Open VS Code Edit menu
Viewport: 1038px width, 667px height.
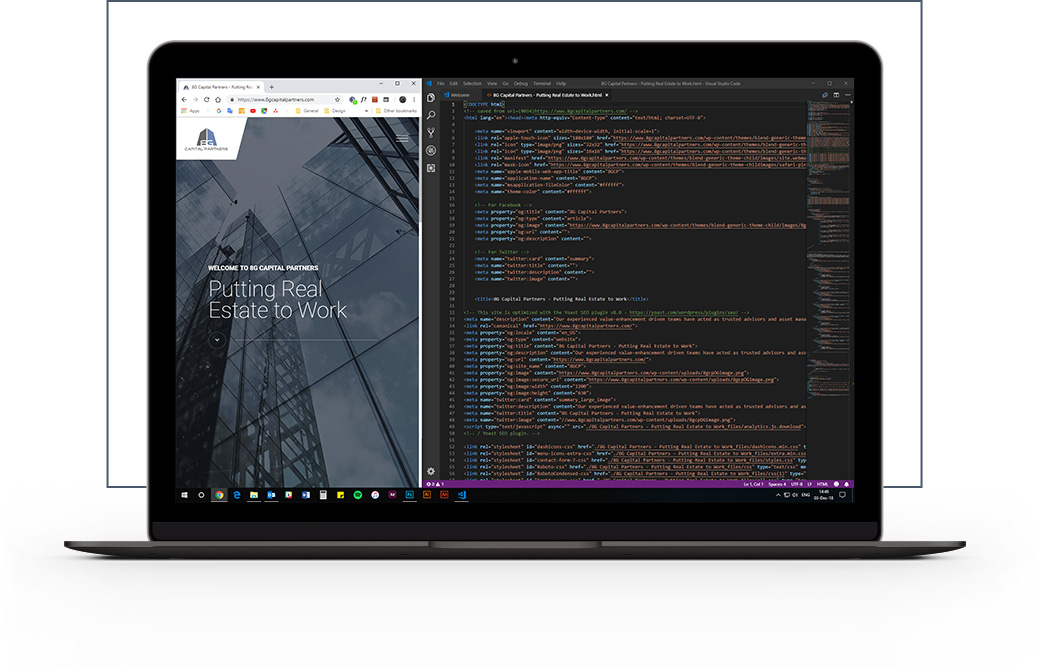[453, 83]
